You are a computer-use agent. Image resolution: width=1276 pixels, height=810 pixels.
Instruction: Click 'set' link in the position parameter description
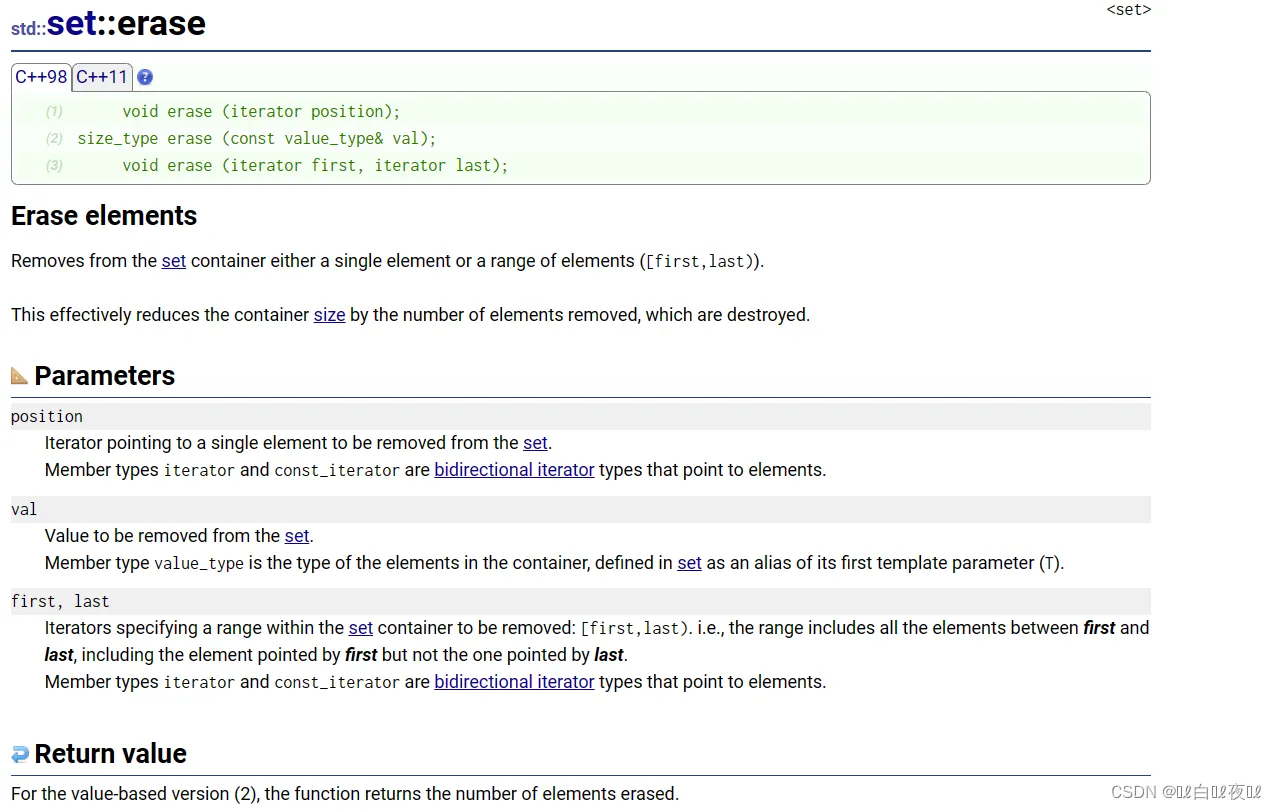(x=535, y=443)
